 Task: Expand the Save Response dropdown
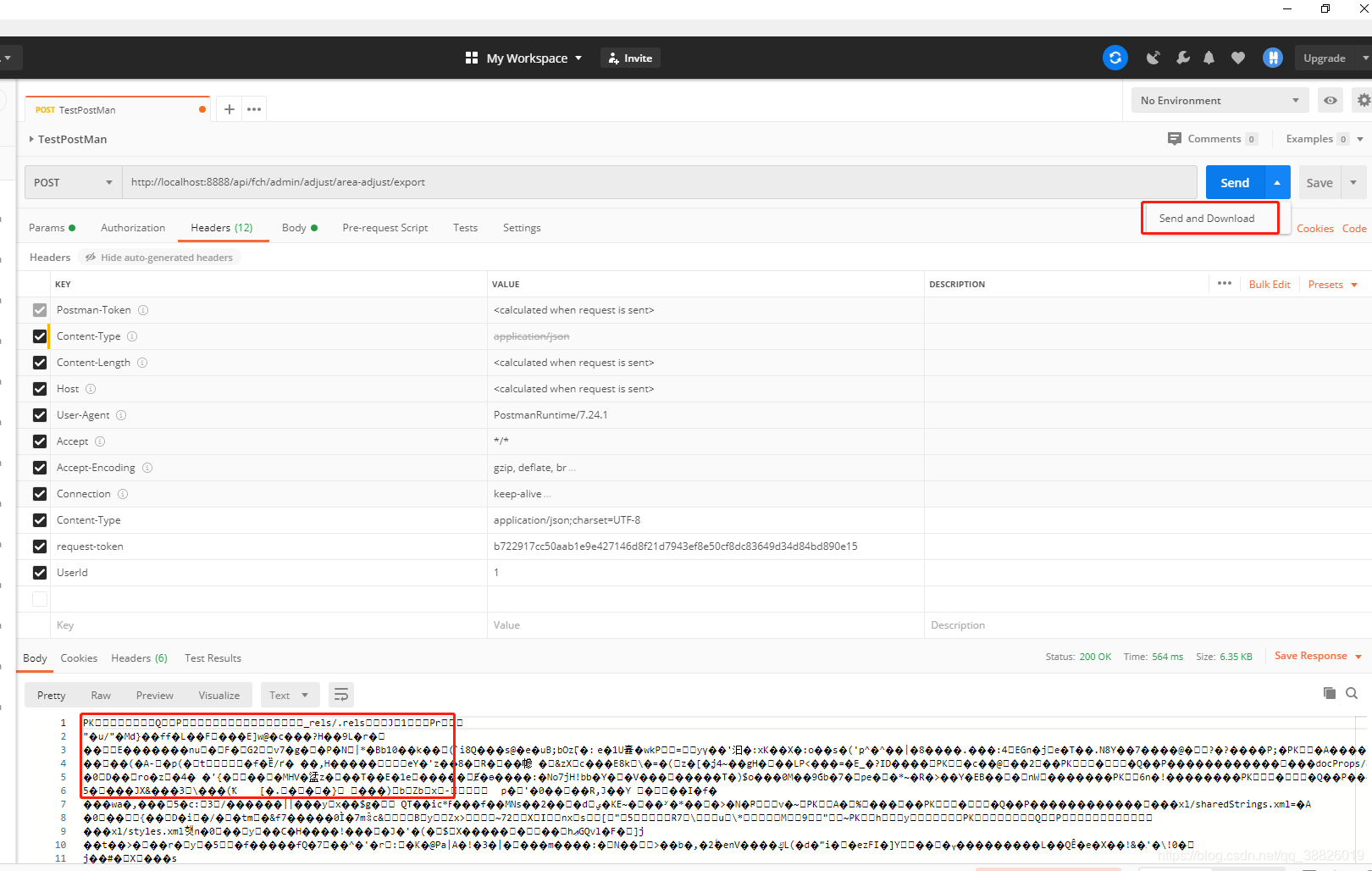[1358, 657]
